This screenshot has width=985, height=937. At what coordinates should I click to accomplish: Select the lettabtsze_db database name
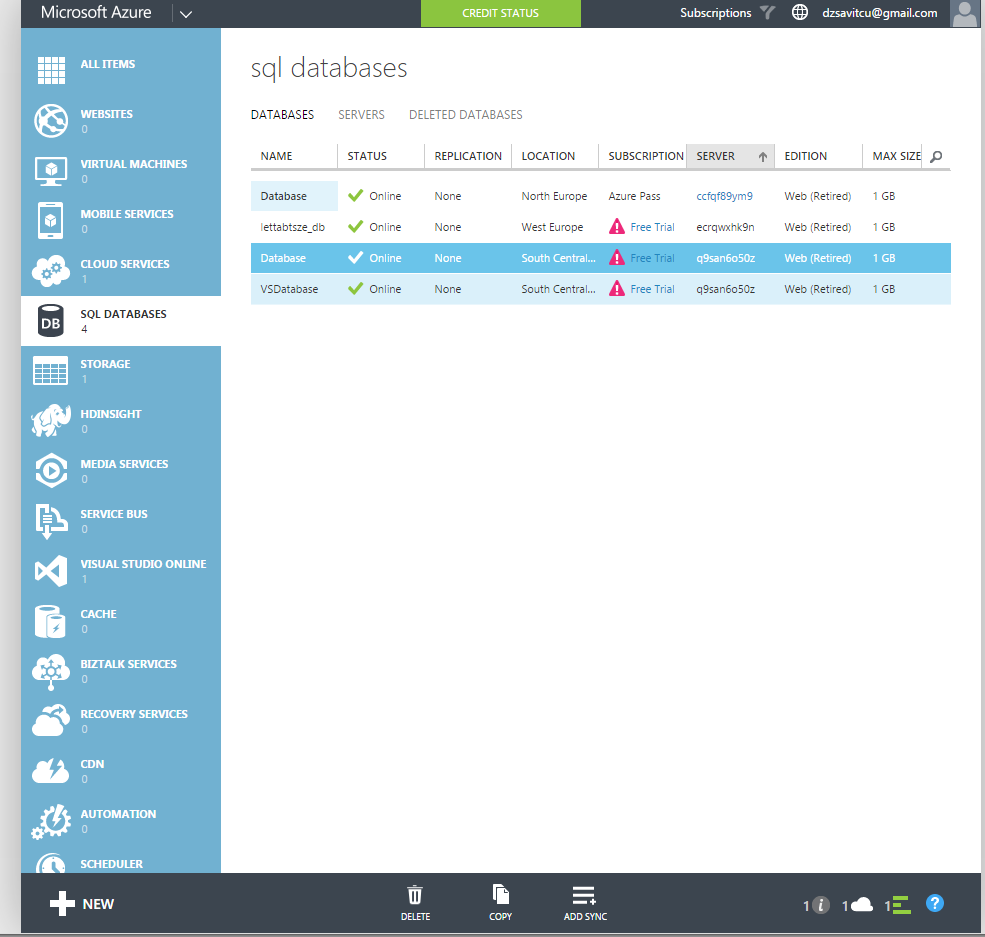[x=292, y=227]
